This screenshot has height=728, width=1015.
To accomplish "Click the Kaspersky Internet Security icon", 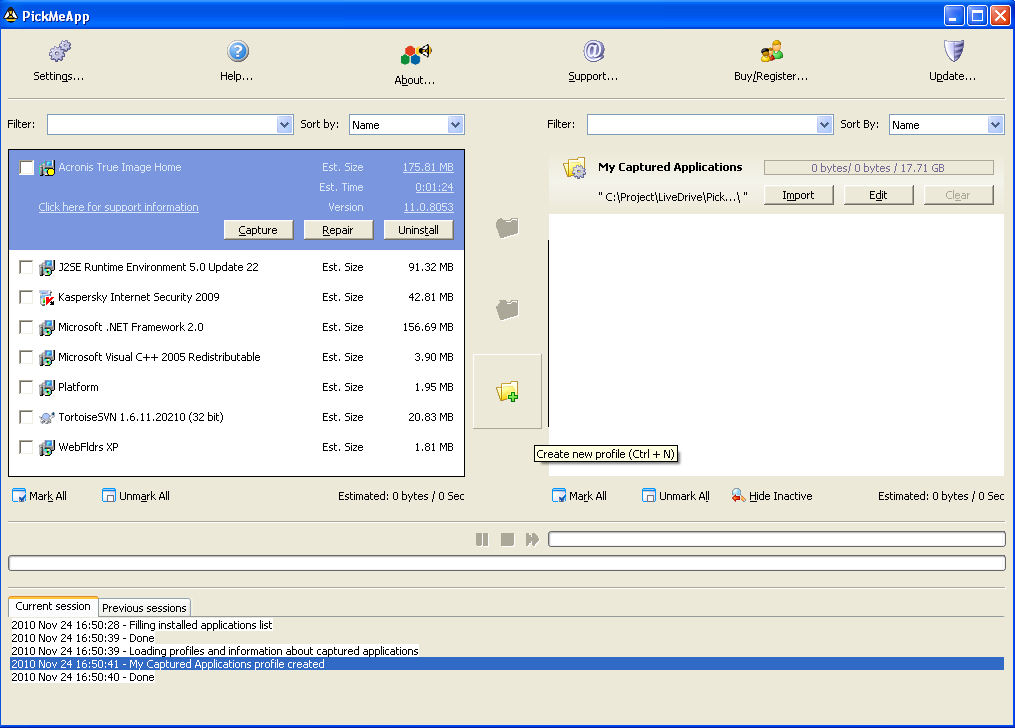I will coord(47,298).
